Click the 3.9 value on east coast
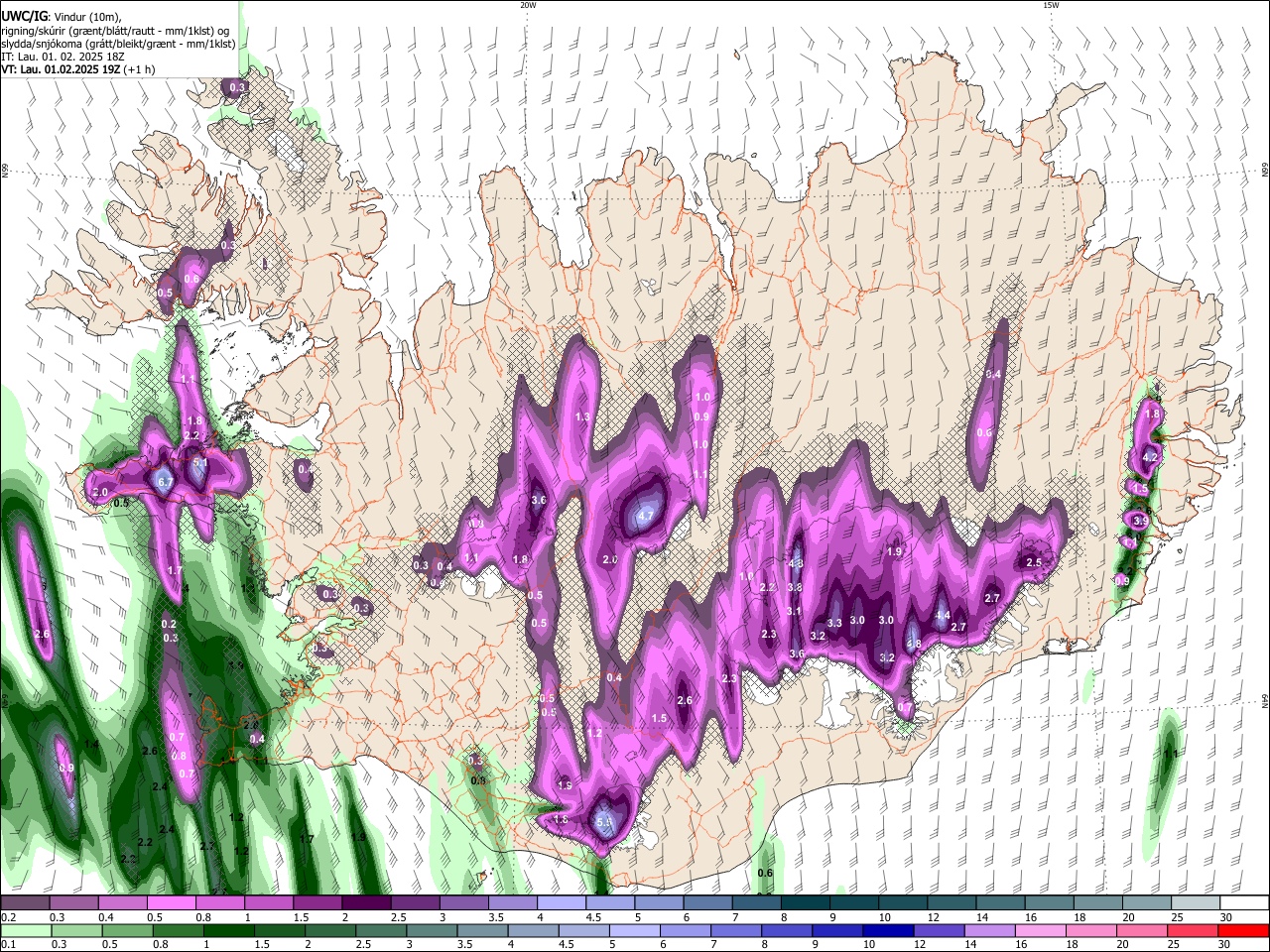This screenshot has height=952, width=1270. click(x=1140, y=521)
